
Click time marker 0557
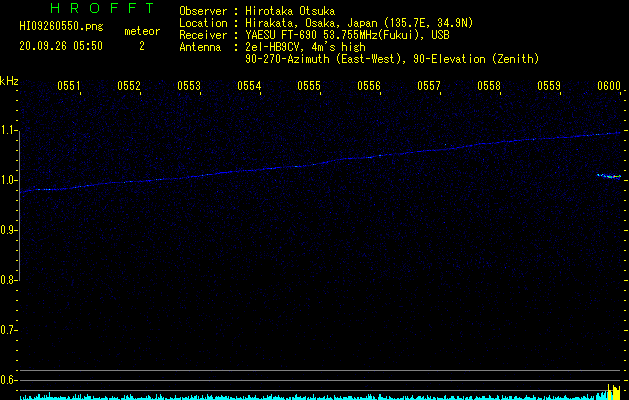coord(428,86)
